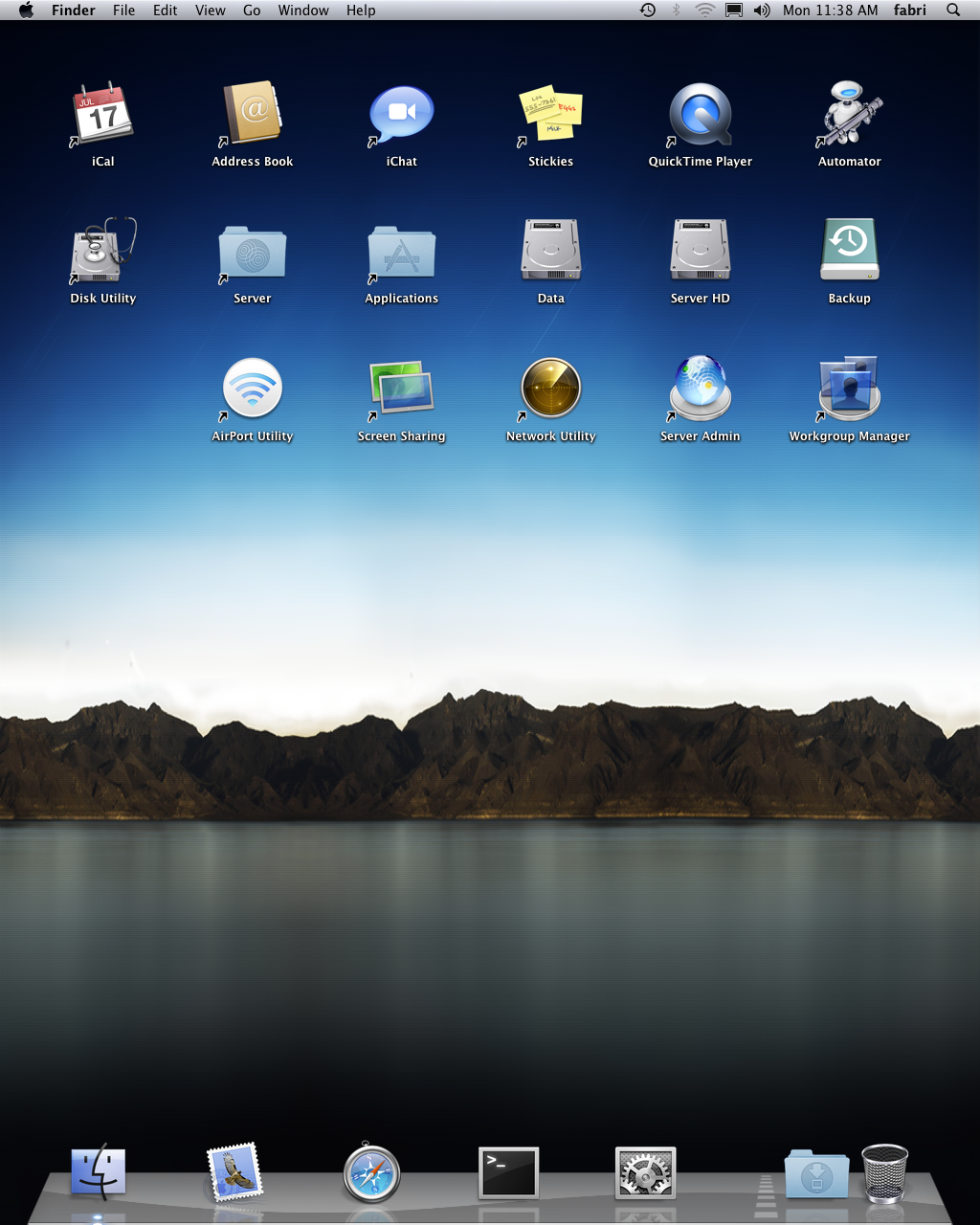Open Network Utility radar icon
Viewport: 980px width, 1225px height.
click(551, 389)
